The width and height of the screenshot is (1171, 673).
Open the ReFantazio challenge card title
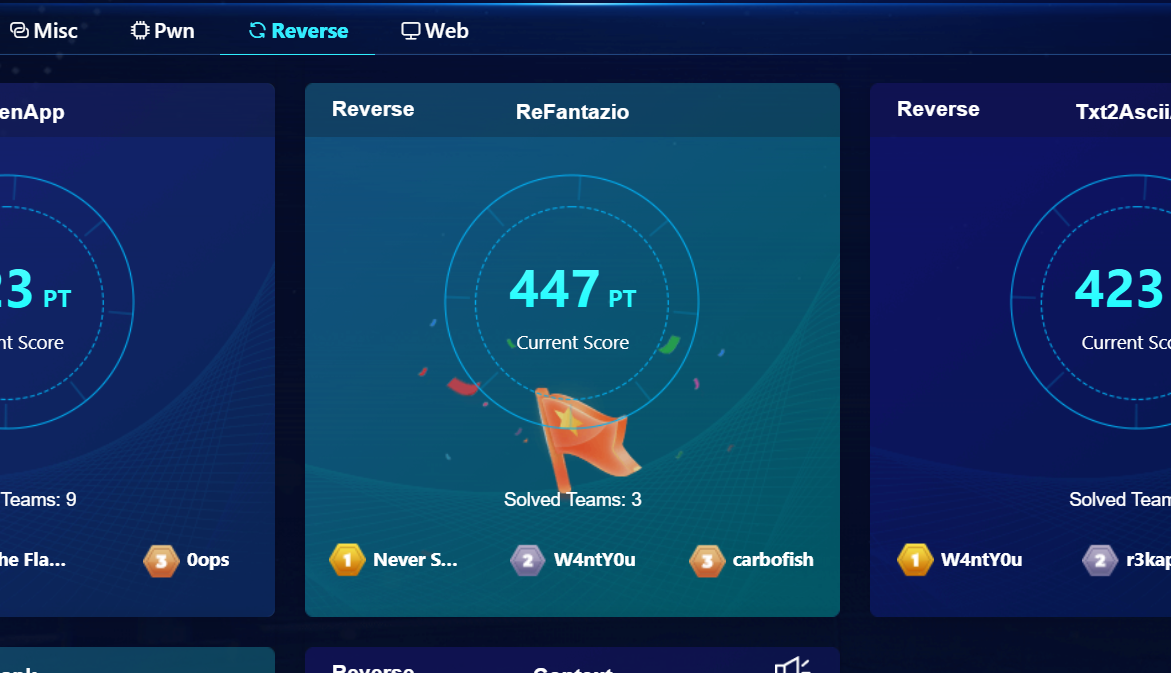(x=572, y=112)
